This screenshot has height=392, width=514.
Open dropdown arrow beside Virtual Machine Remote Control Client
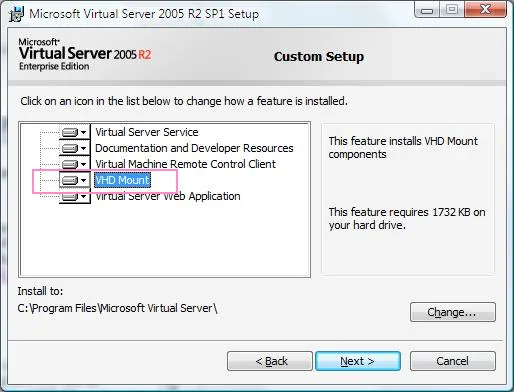pyautogui.click(x=83, y=164)
